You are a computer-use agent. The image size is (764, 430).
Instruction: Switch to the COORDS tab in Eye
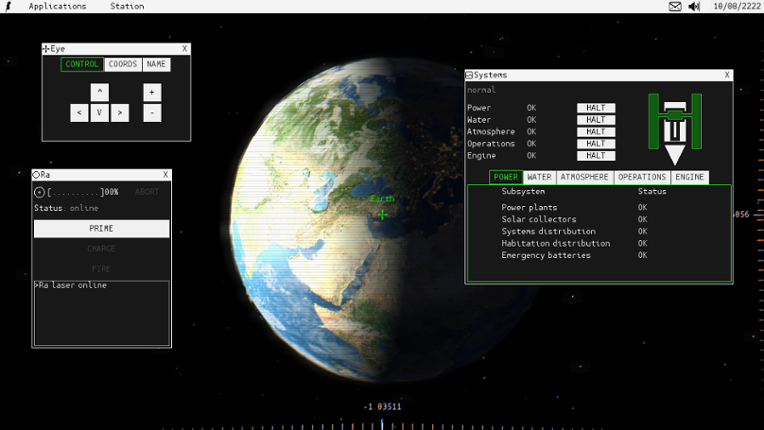point(123,64)
